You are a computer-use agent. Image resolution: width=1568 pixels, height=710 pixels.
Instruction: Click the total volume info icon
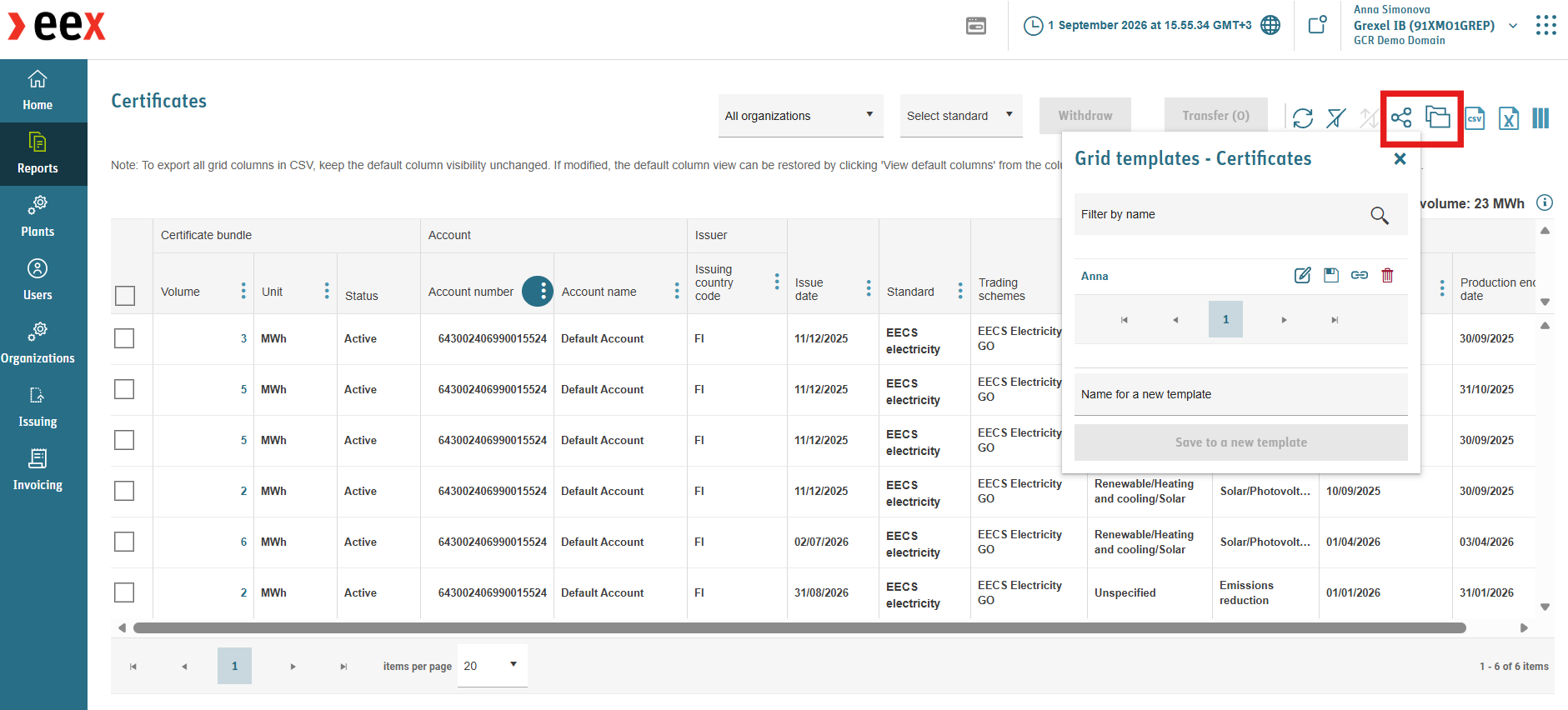(1545, 202)
